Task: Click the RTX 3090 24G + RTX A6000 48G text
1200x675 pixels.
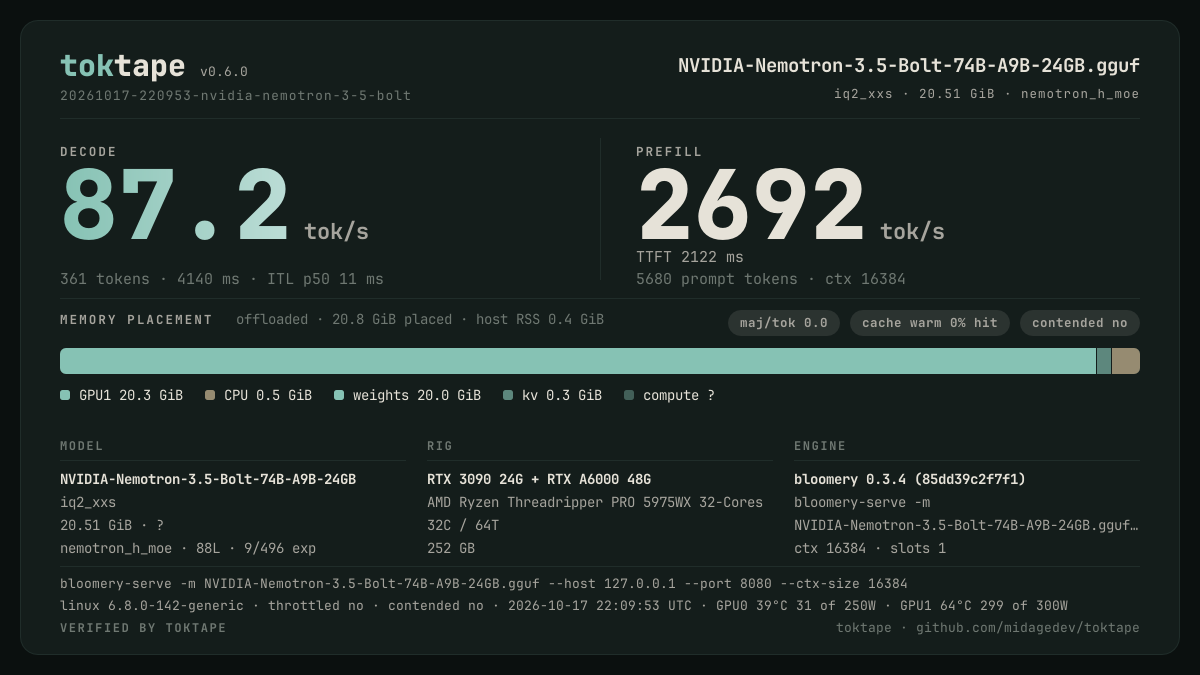Action: 539,479
